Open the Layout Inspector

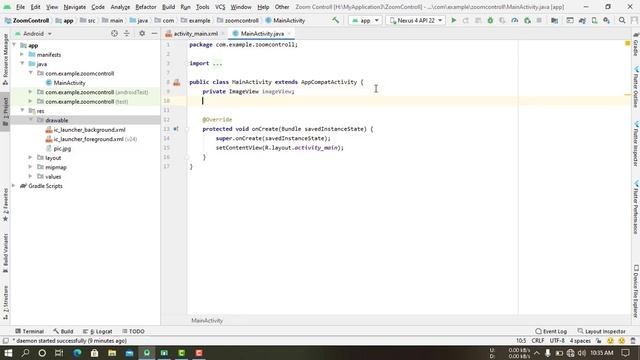602,331
